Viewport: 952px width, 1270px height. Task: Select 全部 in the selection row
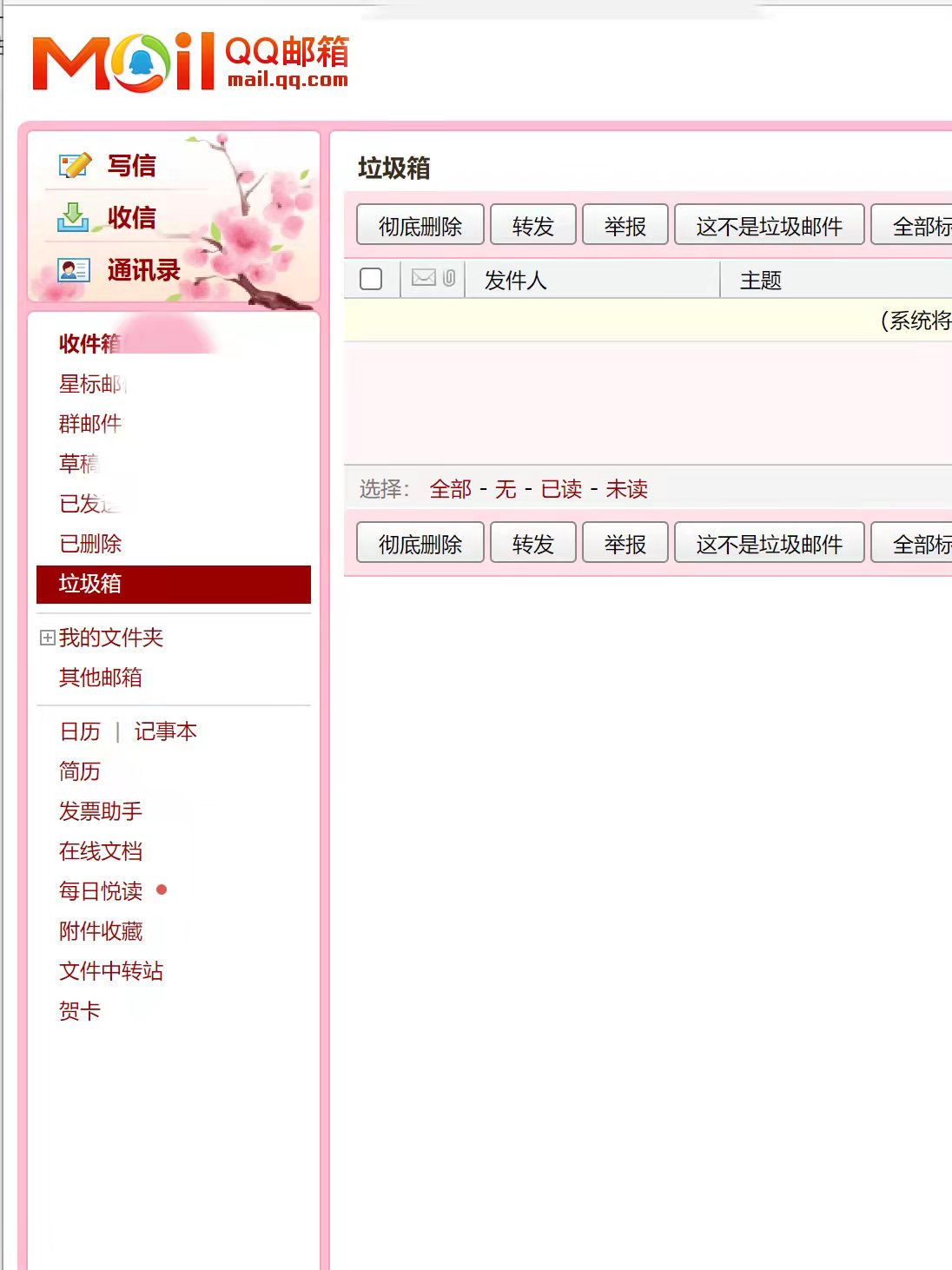point(450,489)
